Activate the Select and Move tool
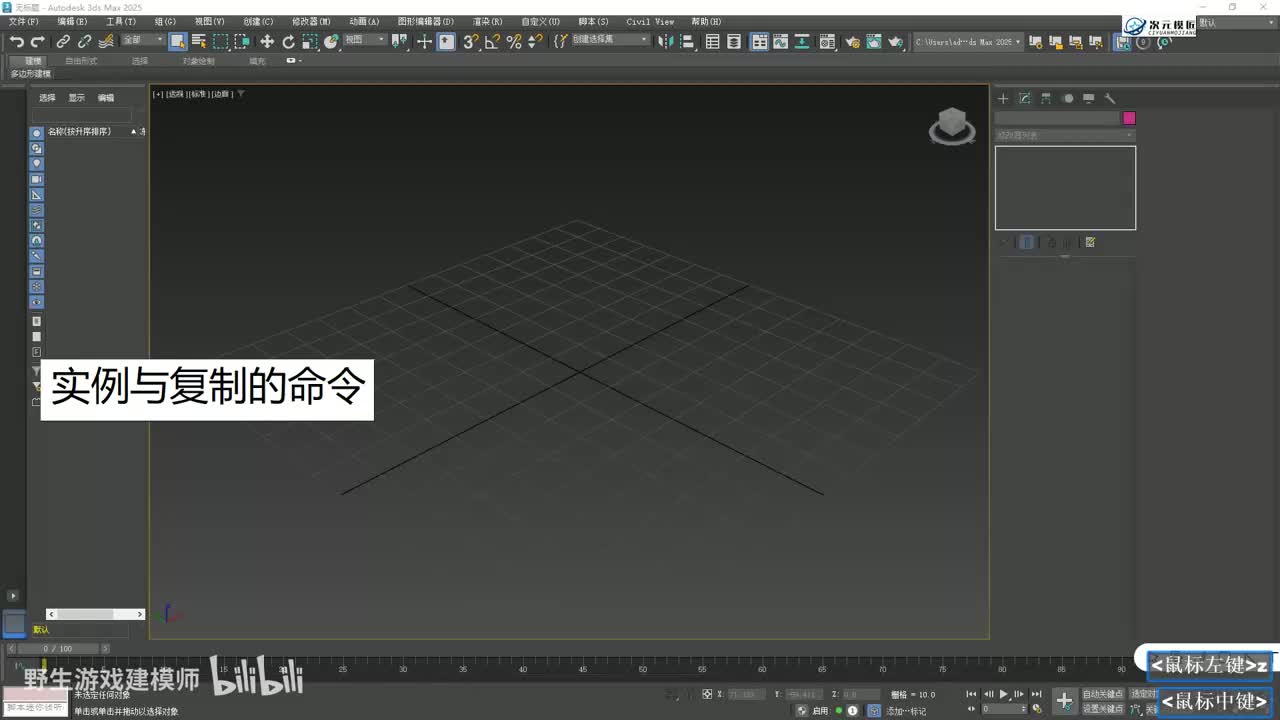Image resolution: width=1280 pixels, height=720 pixels. tap(267, 41)
